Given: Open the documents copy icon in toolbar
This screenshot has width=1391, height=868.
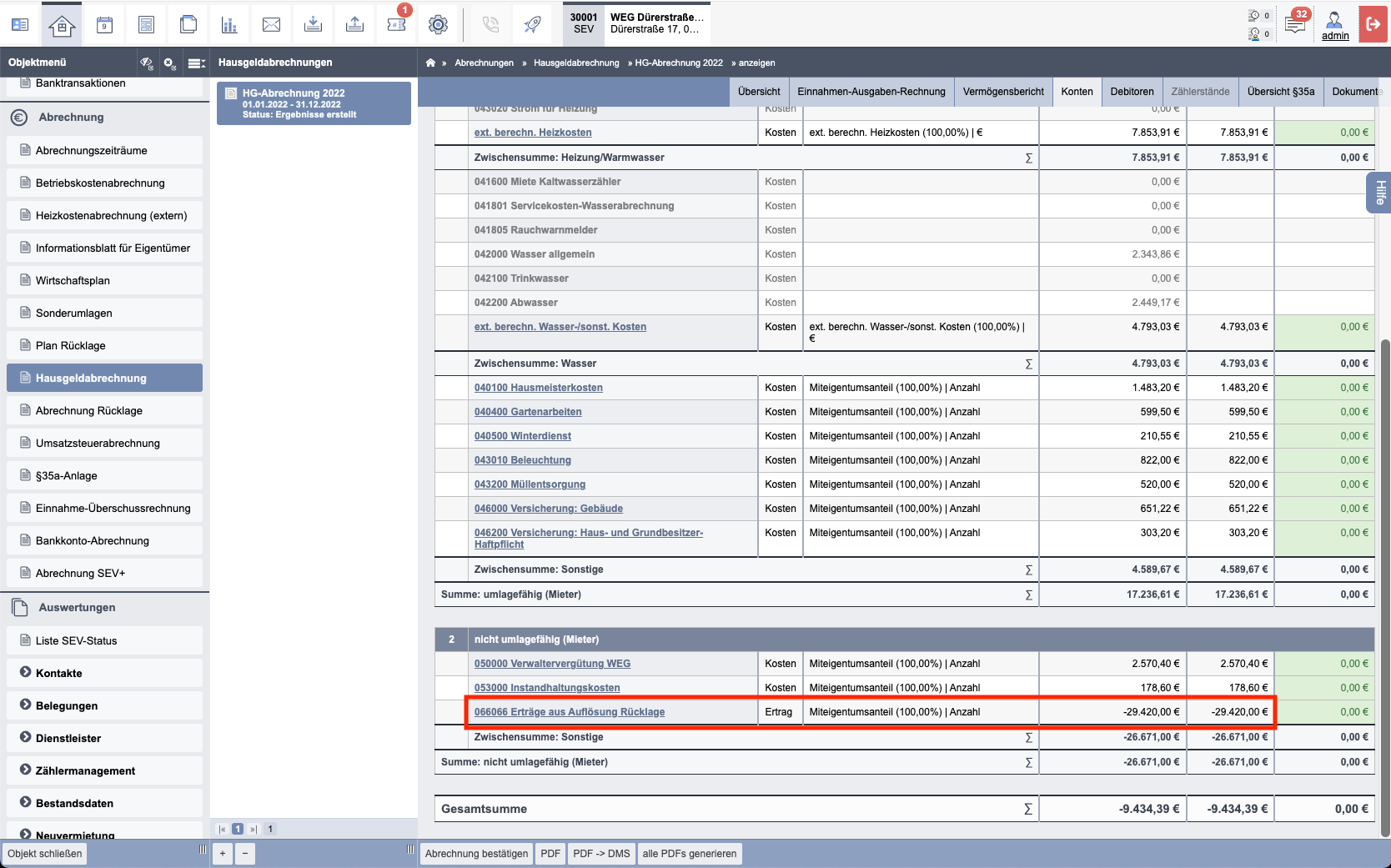Looking at the screenshot, I should (188, 25).
